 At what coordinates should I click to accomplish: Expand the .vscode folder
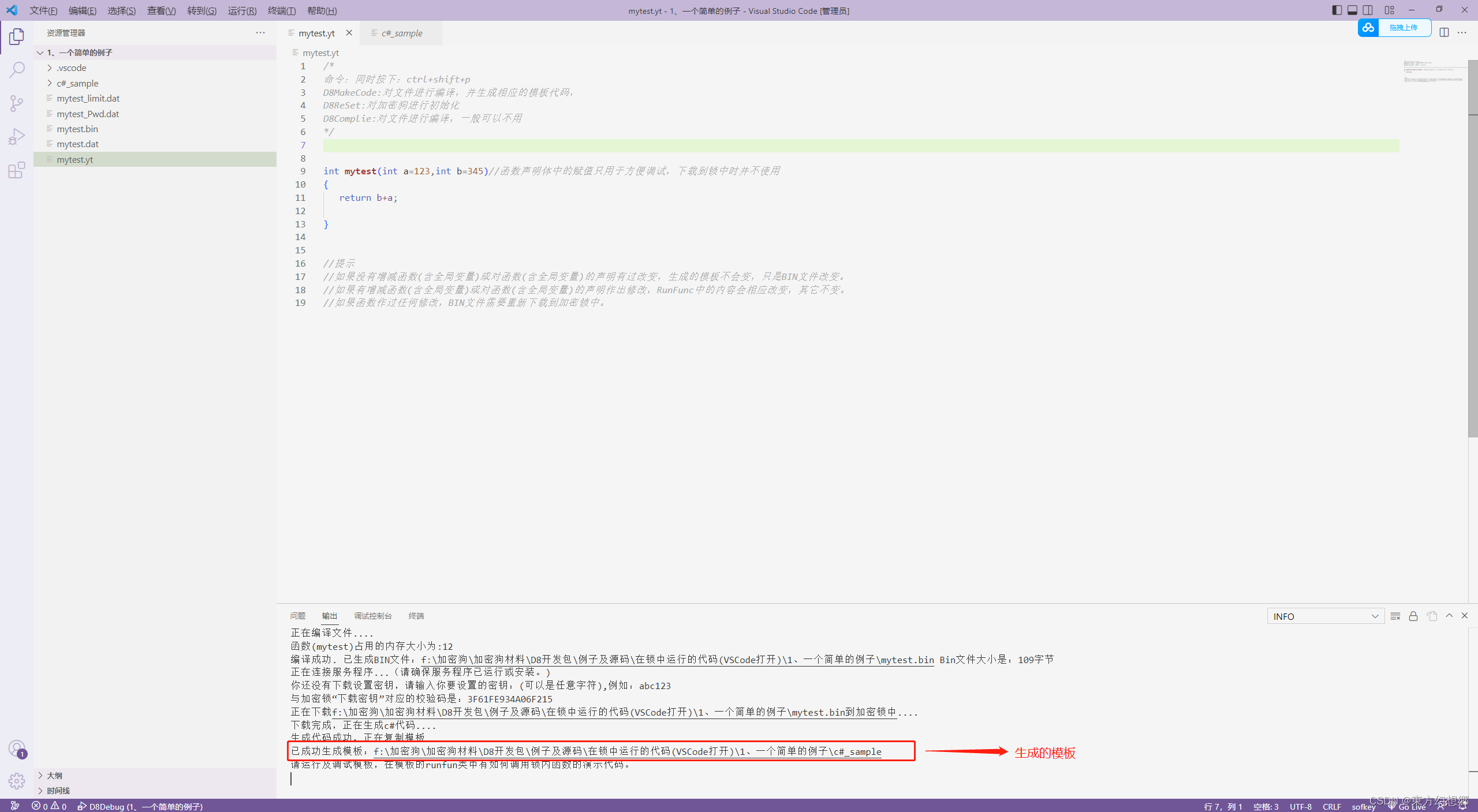point(155,68)
